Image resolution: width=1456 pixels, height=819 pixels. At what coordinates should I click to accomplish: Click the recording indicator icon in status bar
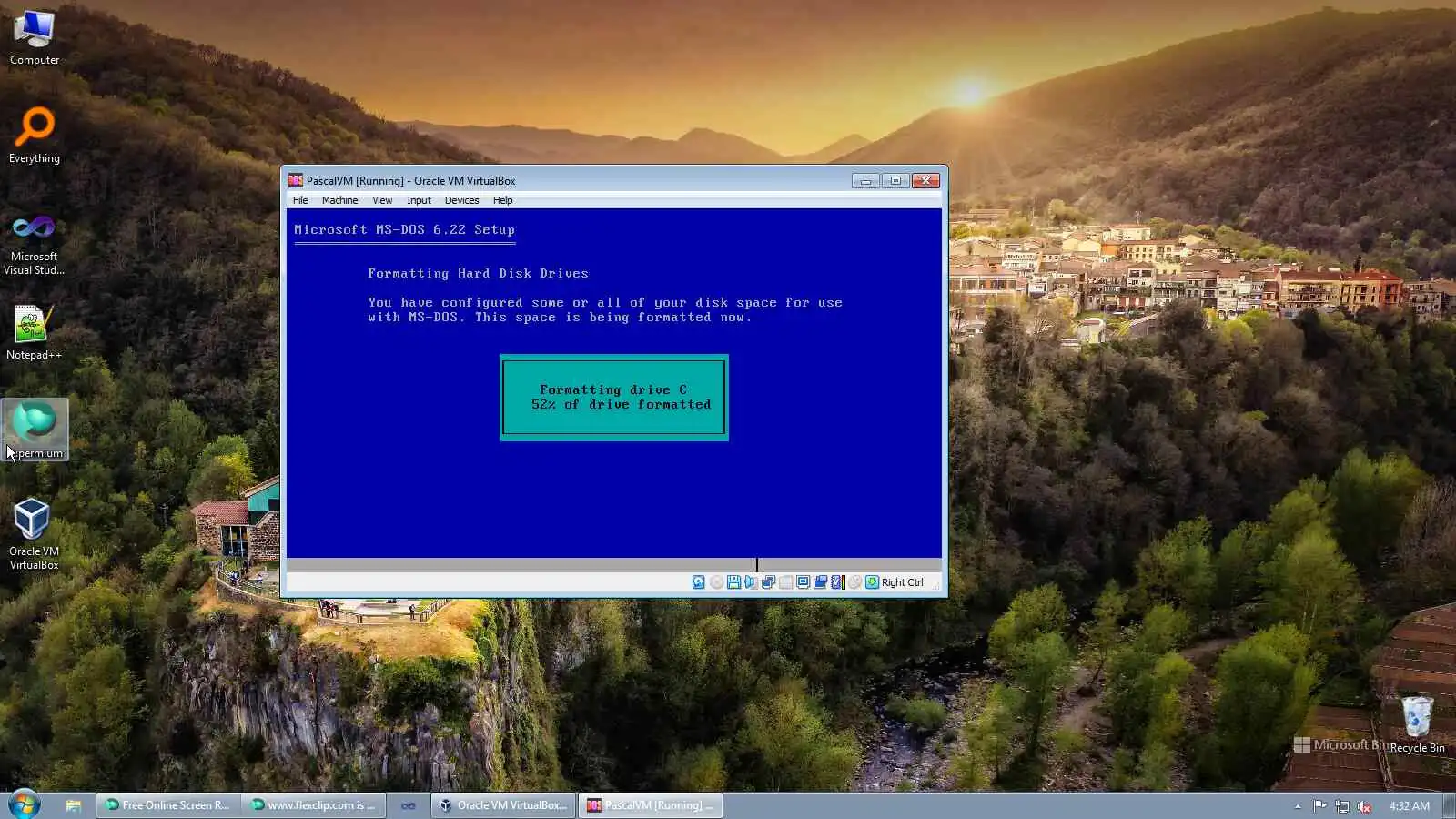point(854,582)
